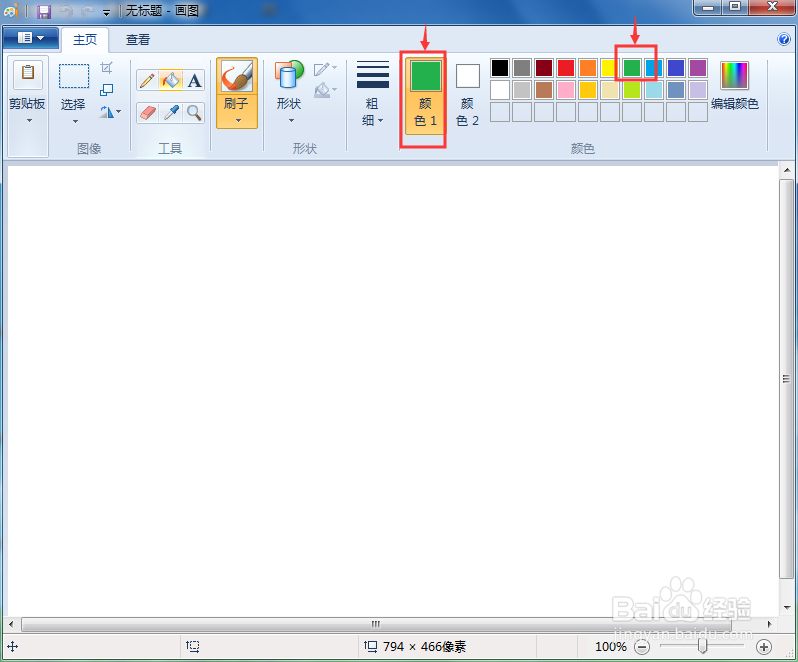This screenshot has width=798, height=662.
Task: Click the 剪贴板 label
Action: [x=27, y=104]
